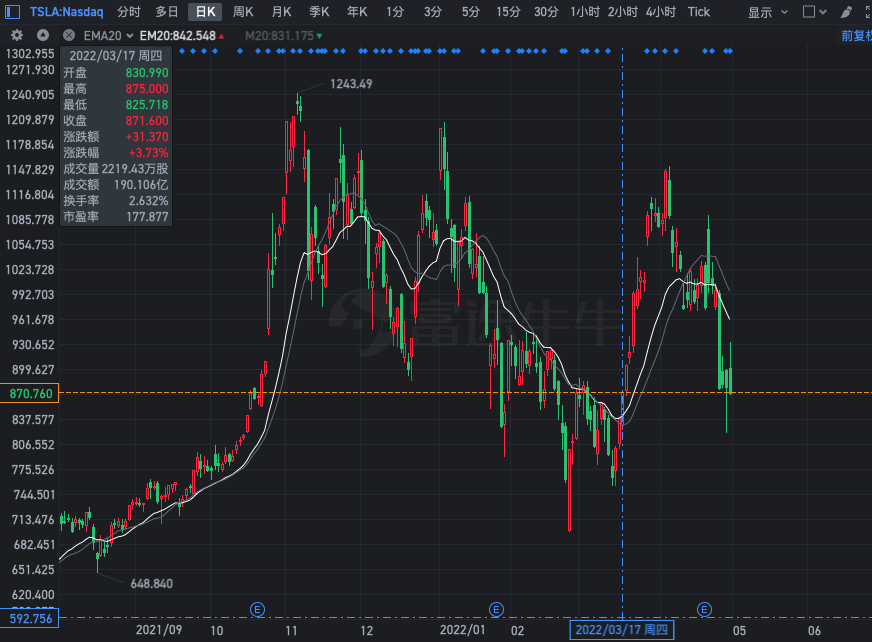
Task: Click the fullscreen expand icon
Action: coord(868,12)
